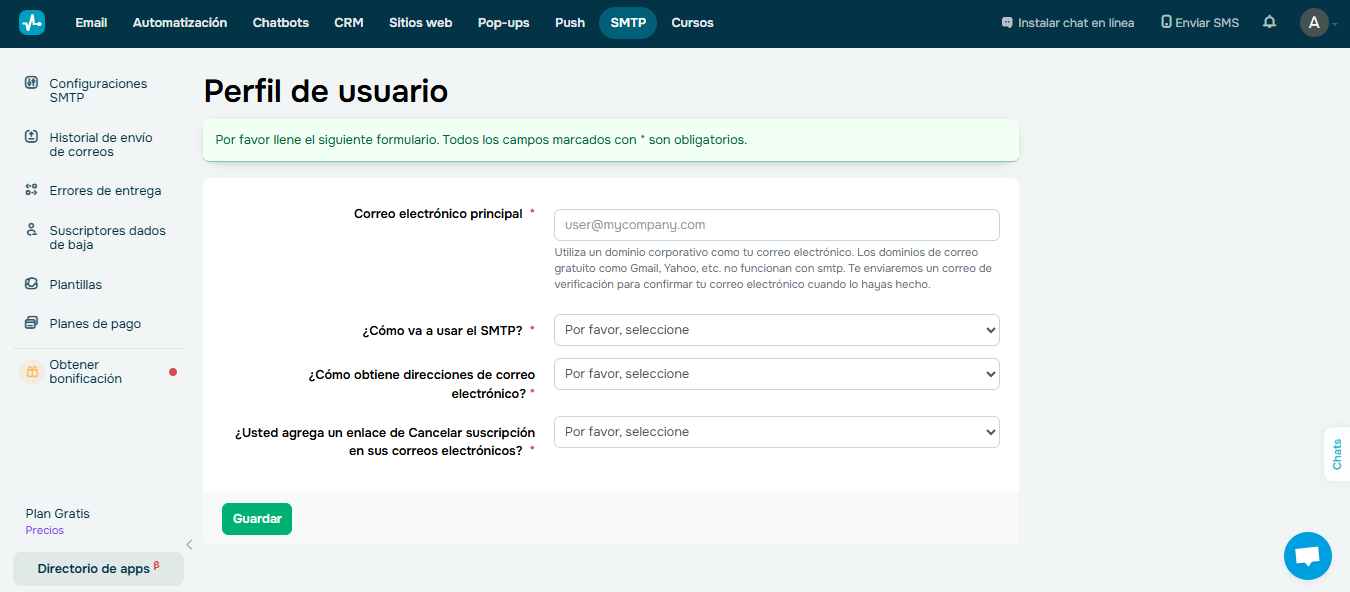Click the Guardar button
Screen dimensions: 1350x592
coord(256,519)
